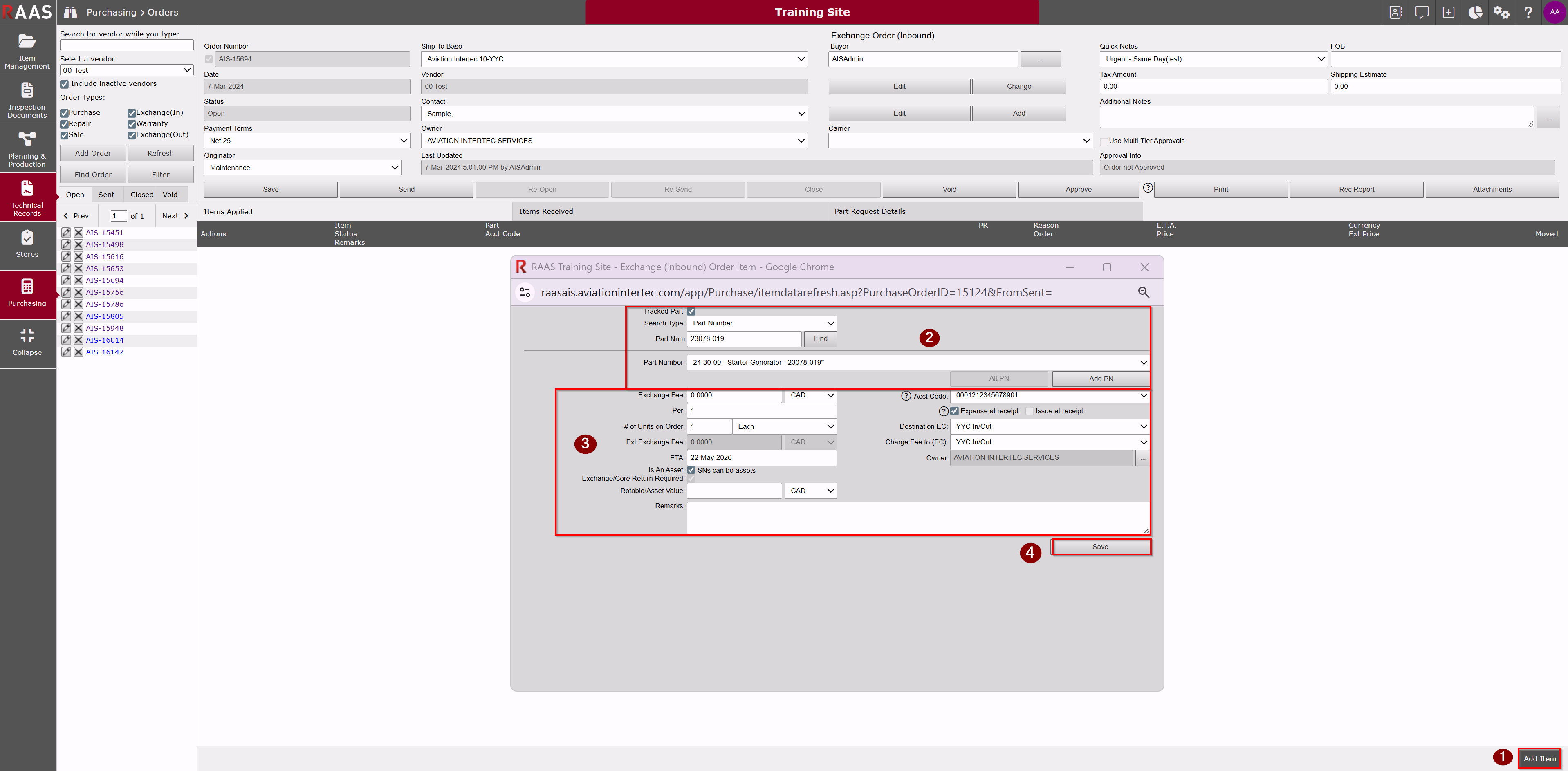Viewport: 1568px width, 771px height.
Task: Open Destination EC dropdown
Action: pyautogui.click(x=1050, y=426)
